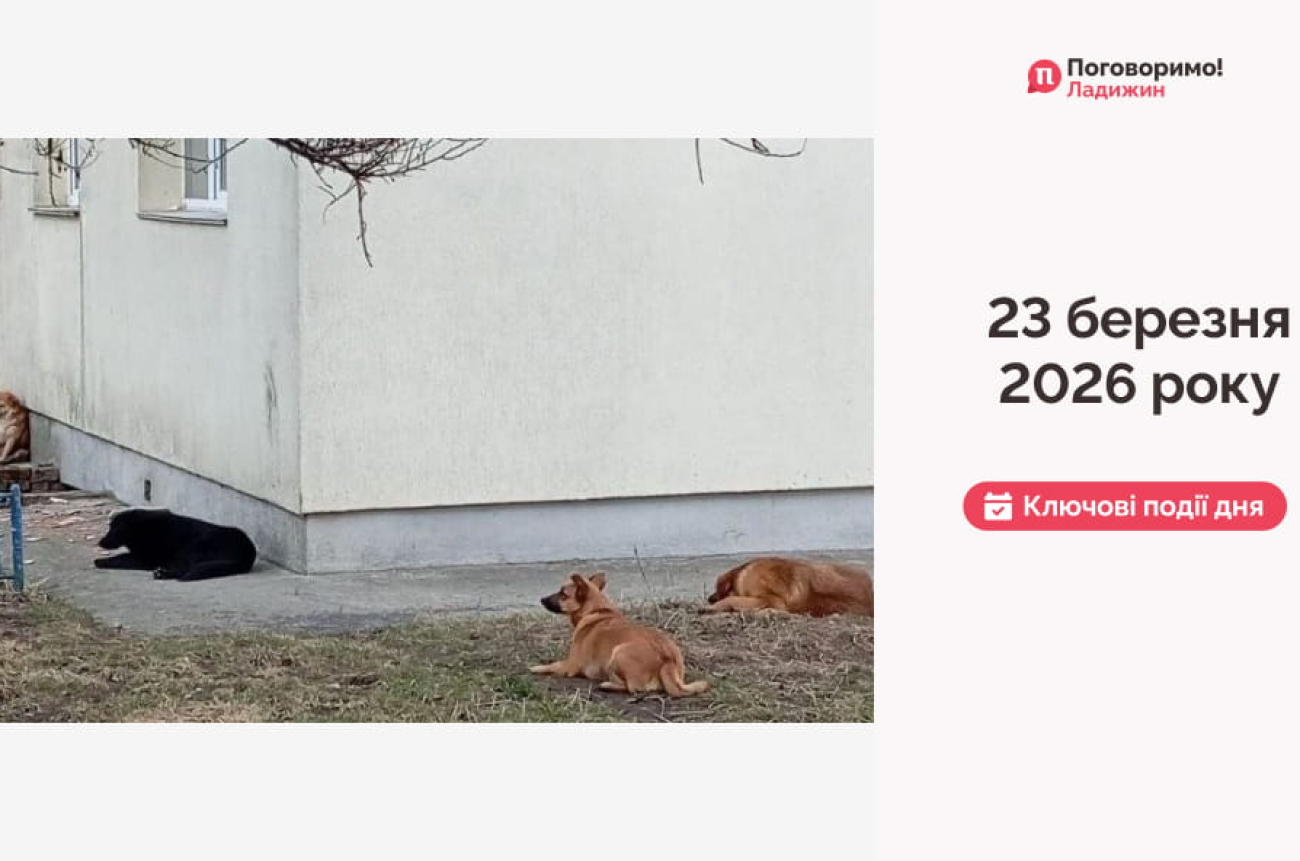Image resolution: width=1300 pixels, height=861 pixels.
Task: Click the blue metal railing at left
Action: pyautogui.click(x=12, y=537)
